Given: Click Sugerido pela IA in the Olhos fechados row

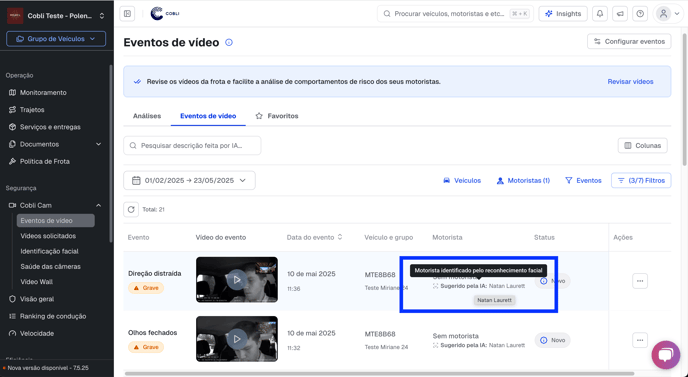Looking at the screenshot, I should [x=463, y=345].
